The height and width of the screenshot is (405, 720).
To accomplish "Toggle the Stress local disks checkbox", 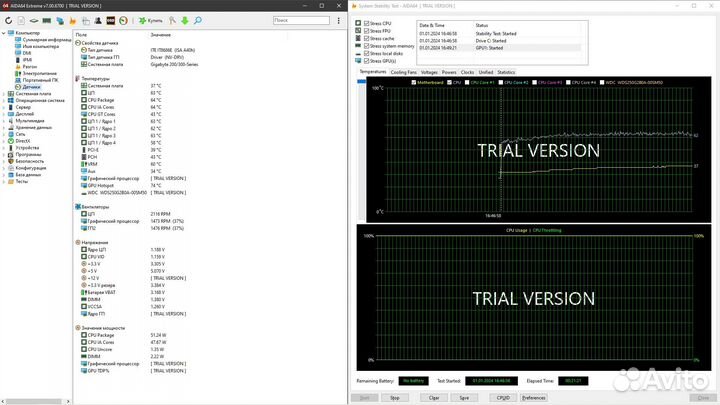I will click(366, 53).
